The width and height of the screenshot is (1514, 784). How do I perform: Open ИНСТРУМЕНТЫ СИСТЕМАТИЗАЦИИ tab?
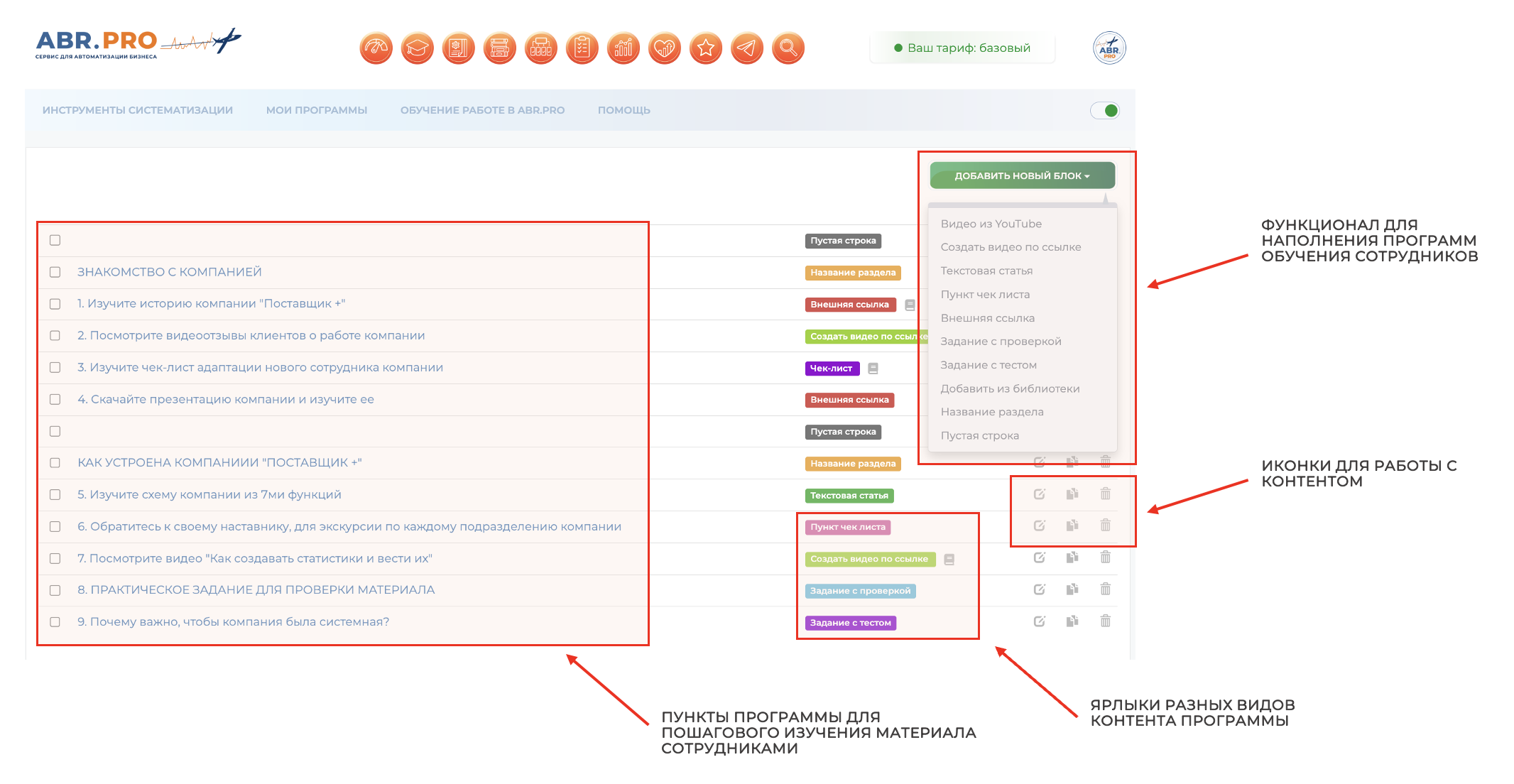[x=138, y=110]
